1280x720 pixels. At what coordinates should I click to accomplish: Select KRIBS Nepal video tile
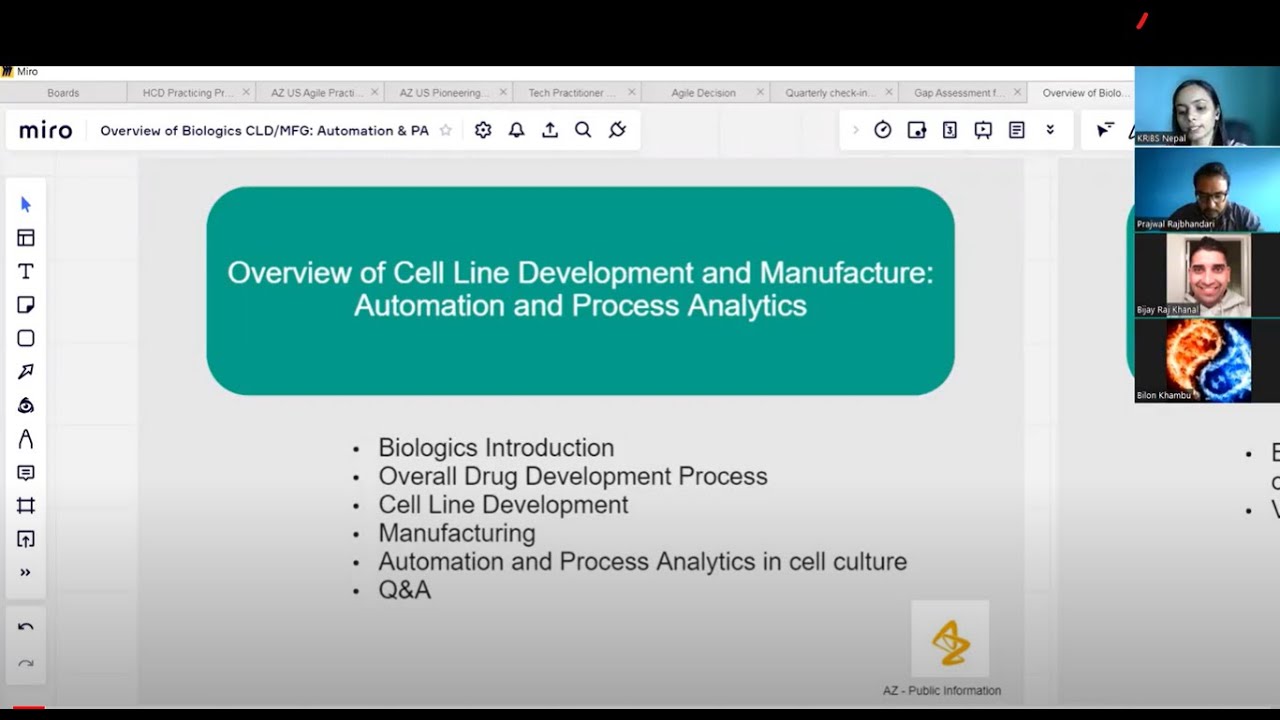point(1207,107)
